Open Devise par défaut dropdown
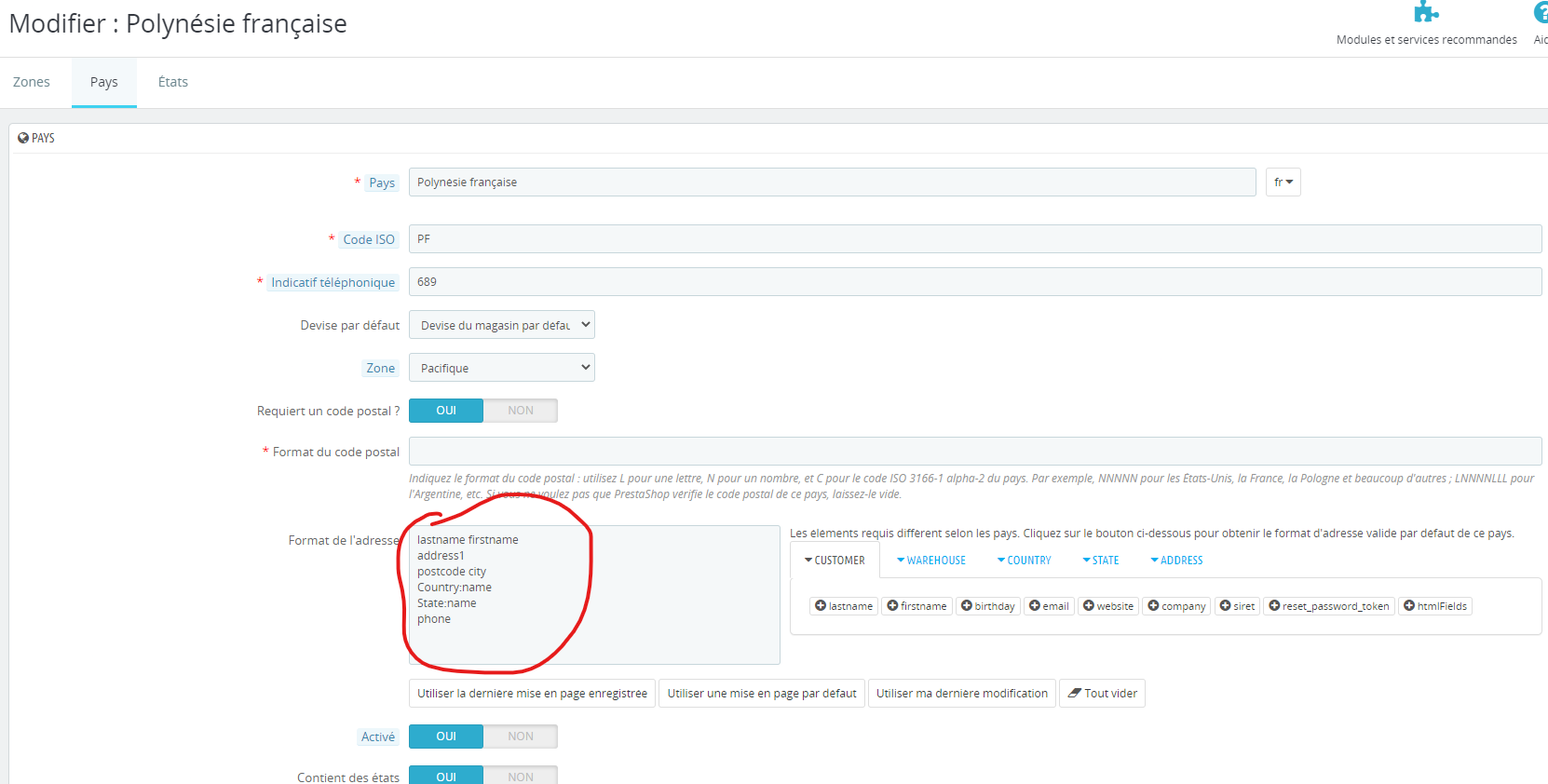1548x784 pixels. tap(502, 325)
